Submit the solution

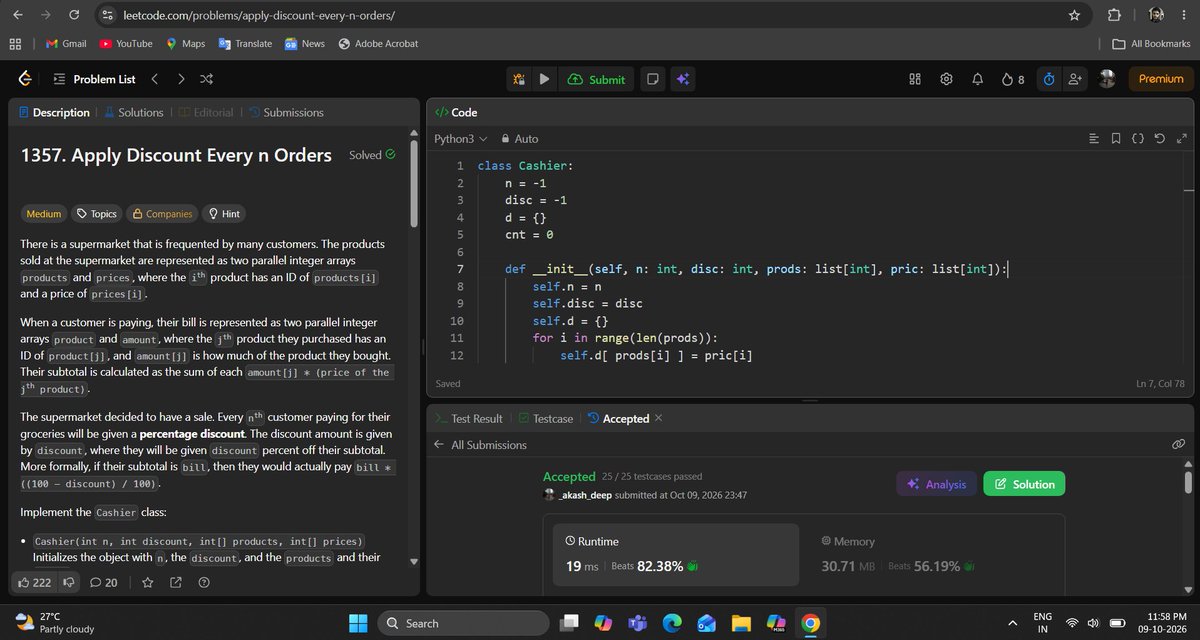click(x=597, y=79)
